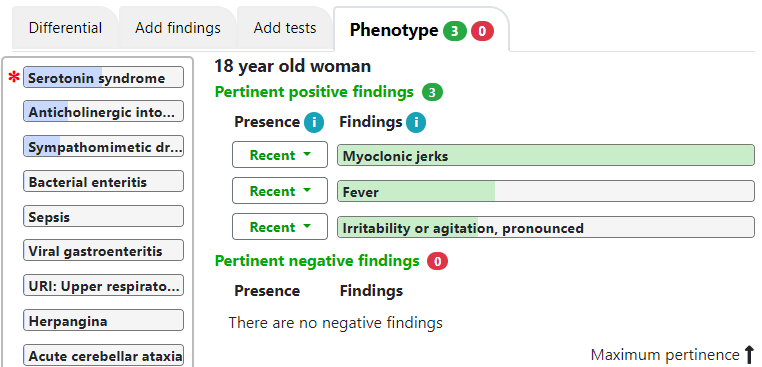Switch to the Differential tab
The height and width of the screenshot is (367, 762).
(65, 28)
